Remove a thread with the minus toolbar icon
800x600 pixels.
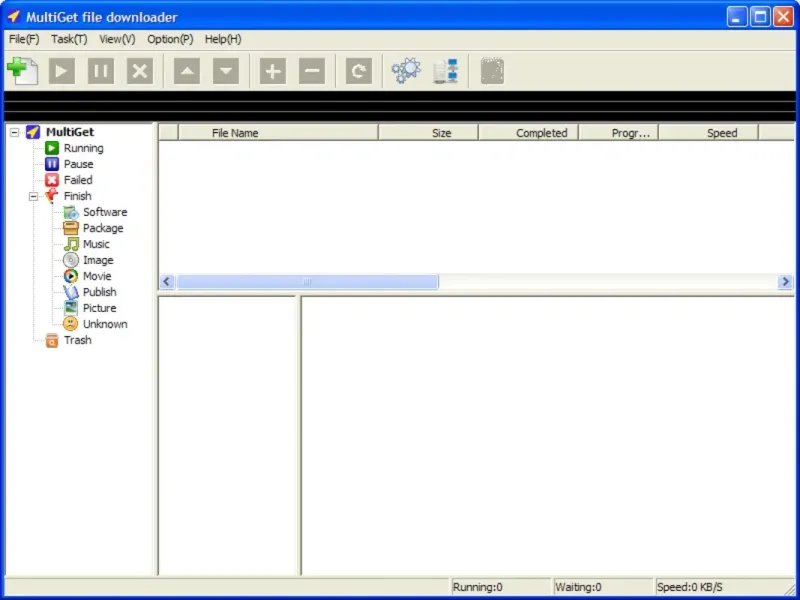click(x=312, y=71)
